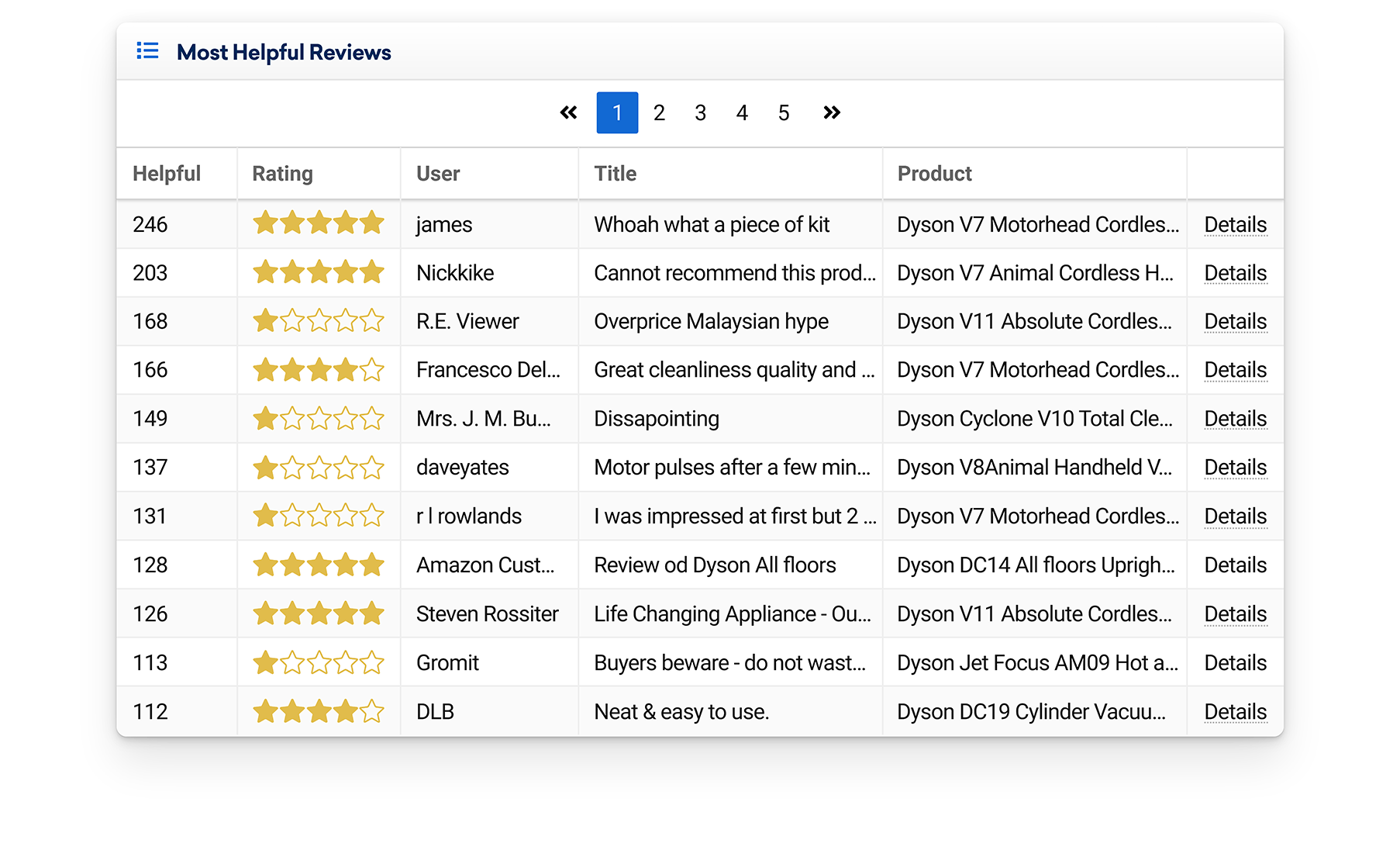Select the title 'I was impressed at first but 2 ...'
Screen dimensions: 1400x850
pos(735,517)
